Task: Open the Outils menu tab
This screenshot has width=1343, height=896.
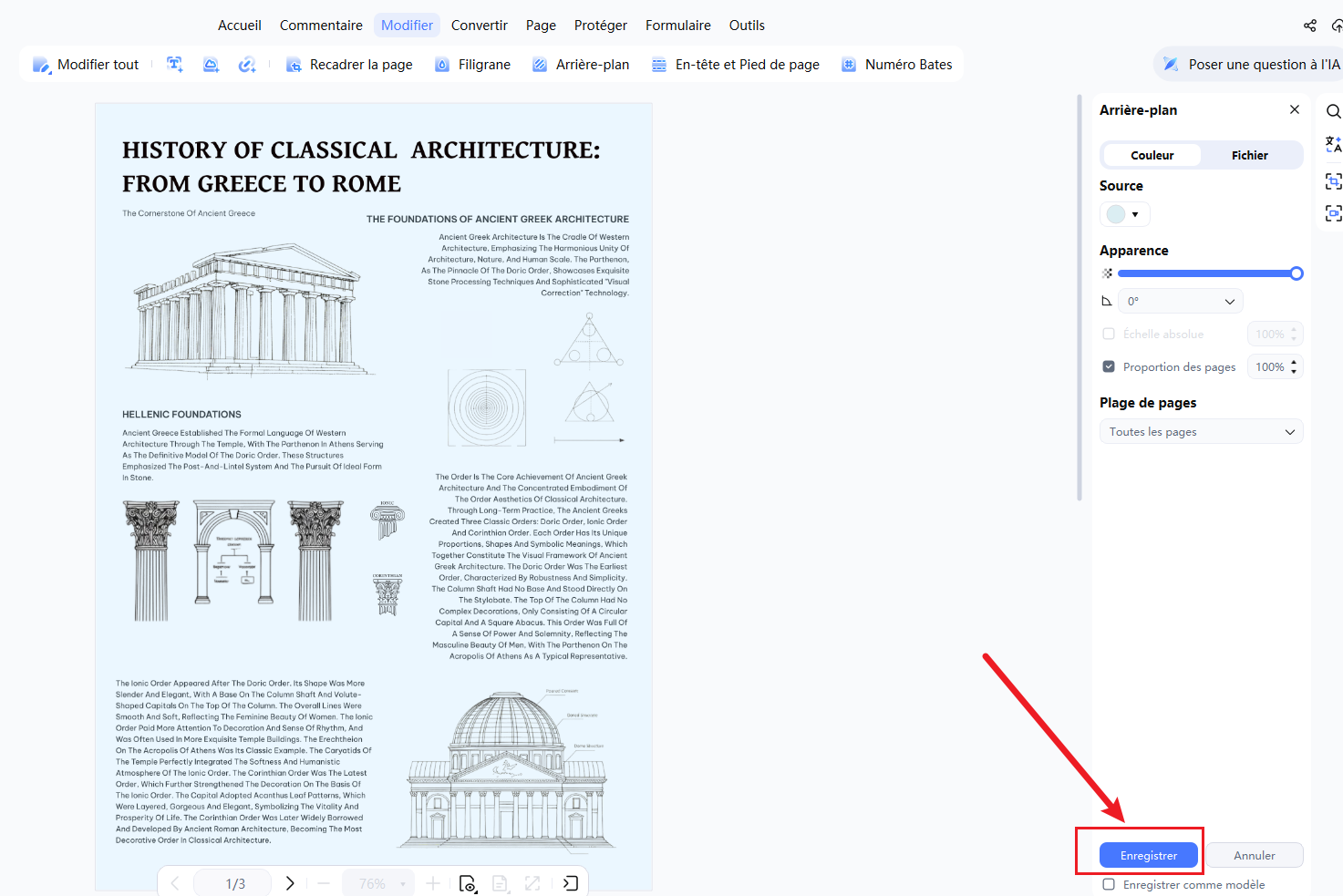Action: click(747, 26)
